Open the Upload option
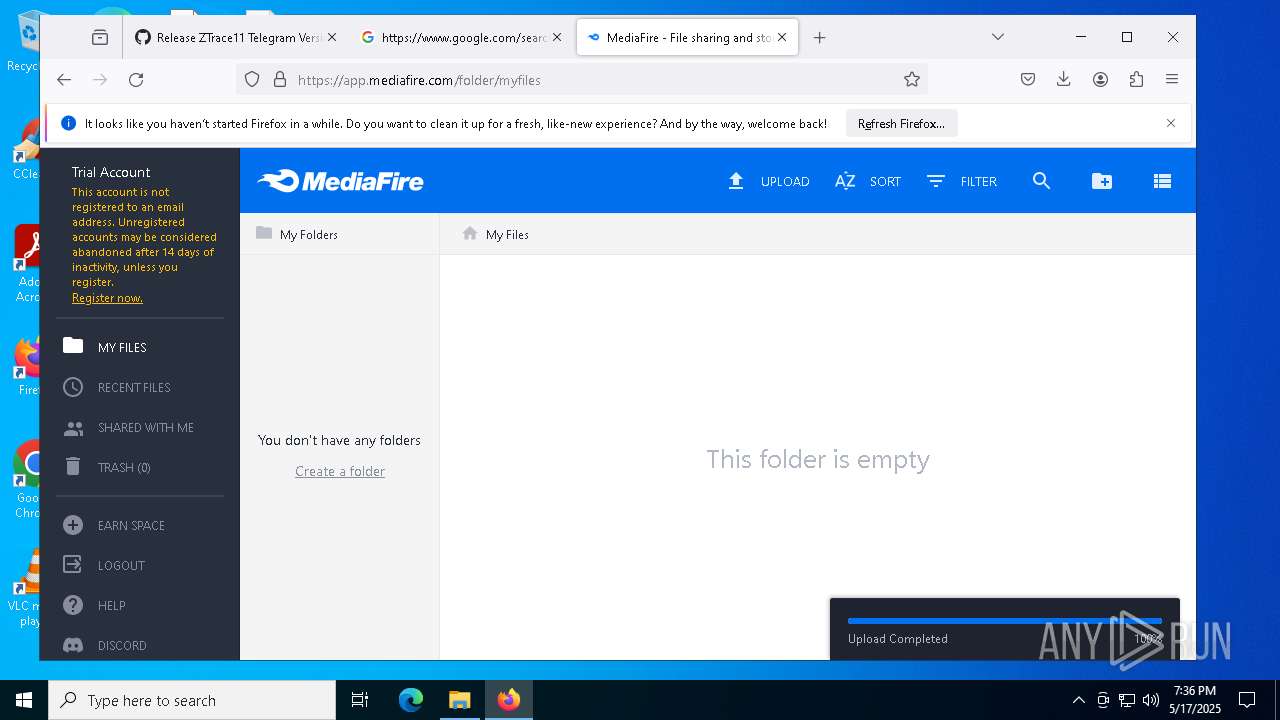 [768, 181]
